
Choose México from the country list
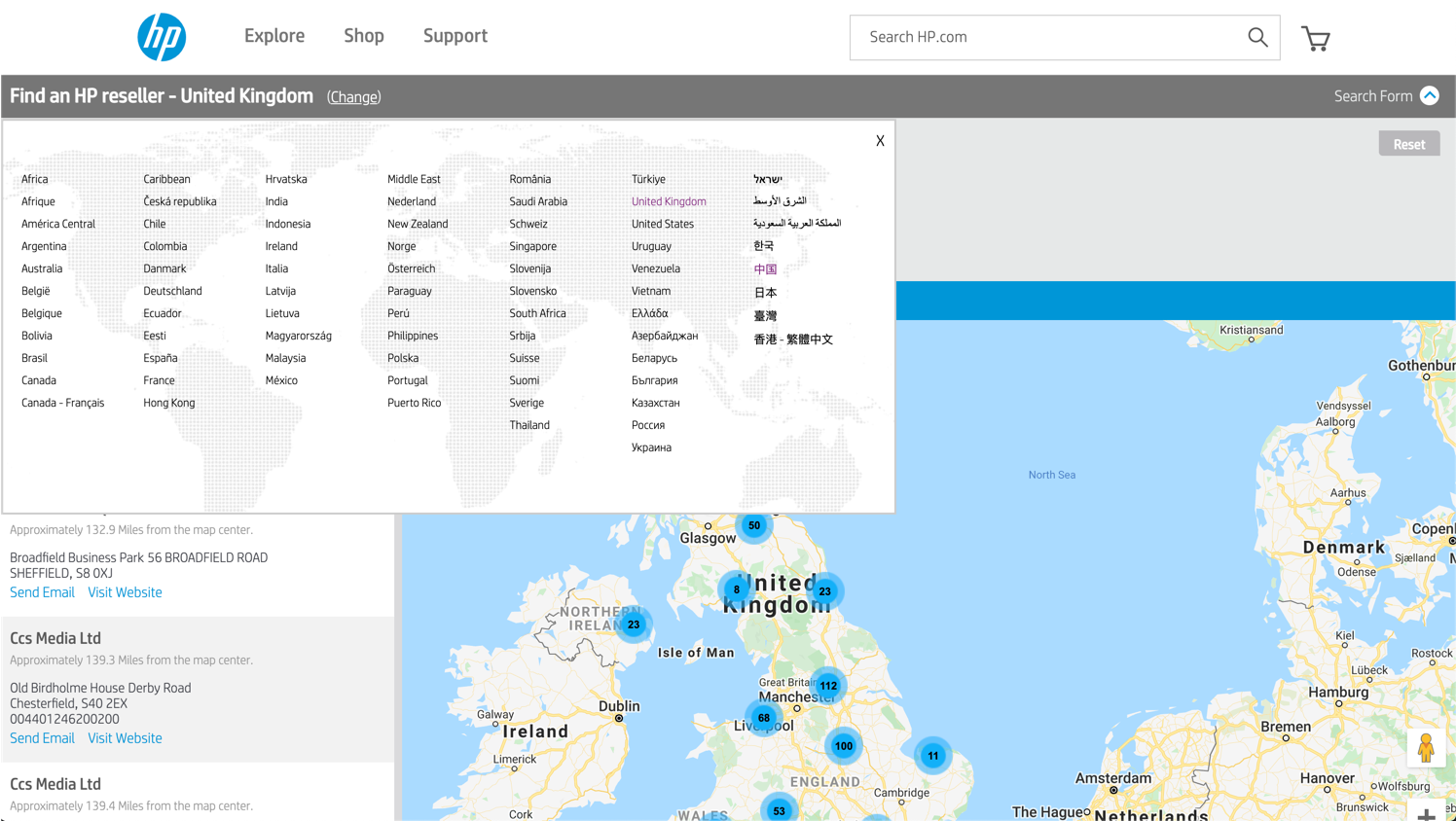[x=281, y=380]
